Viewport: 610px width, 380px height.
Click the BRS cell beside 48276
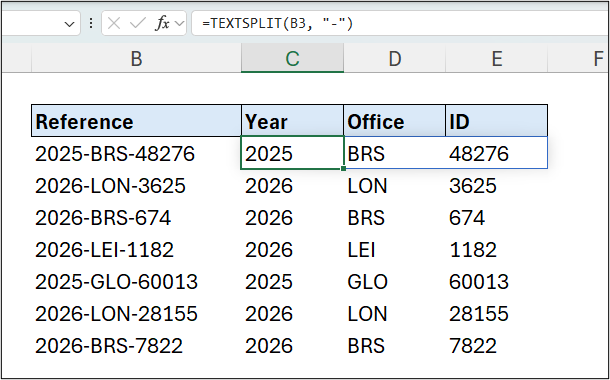pos(394,153)
